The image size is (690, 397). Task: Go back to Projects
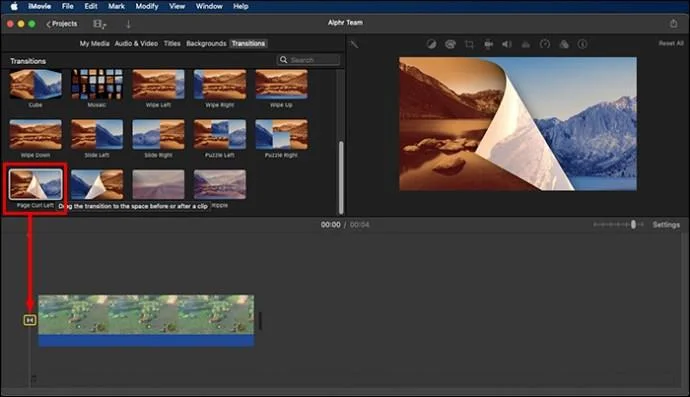click(x=62, y=24)
